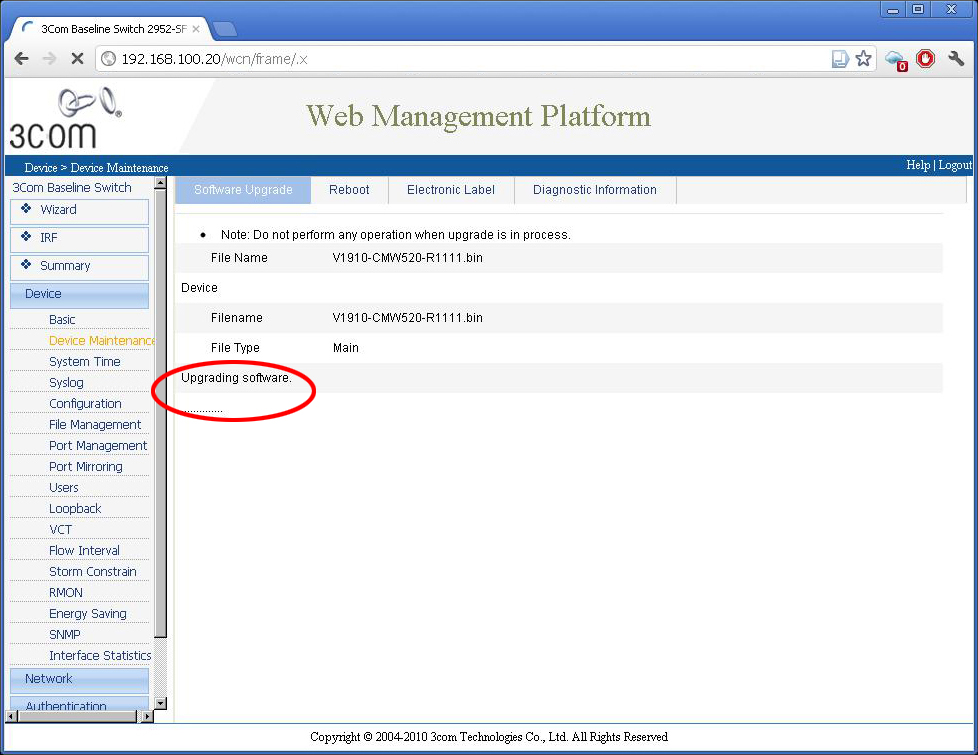Select Device Maintenance in the sidebar
978x755 pixels.
pos(102,341)
